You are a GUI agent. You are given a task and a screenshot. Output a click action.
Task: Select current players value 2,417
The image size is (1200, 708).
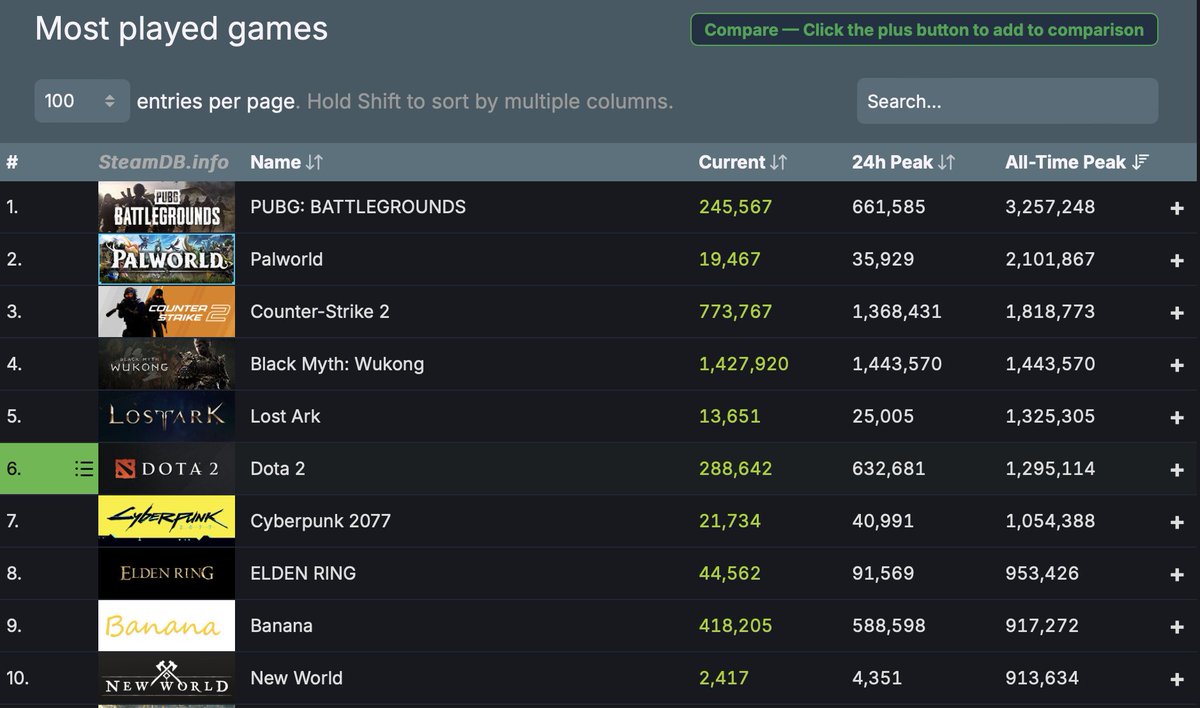723,678
